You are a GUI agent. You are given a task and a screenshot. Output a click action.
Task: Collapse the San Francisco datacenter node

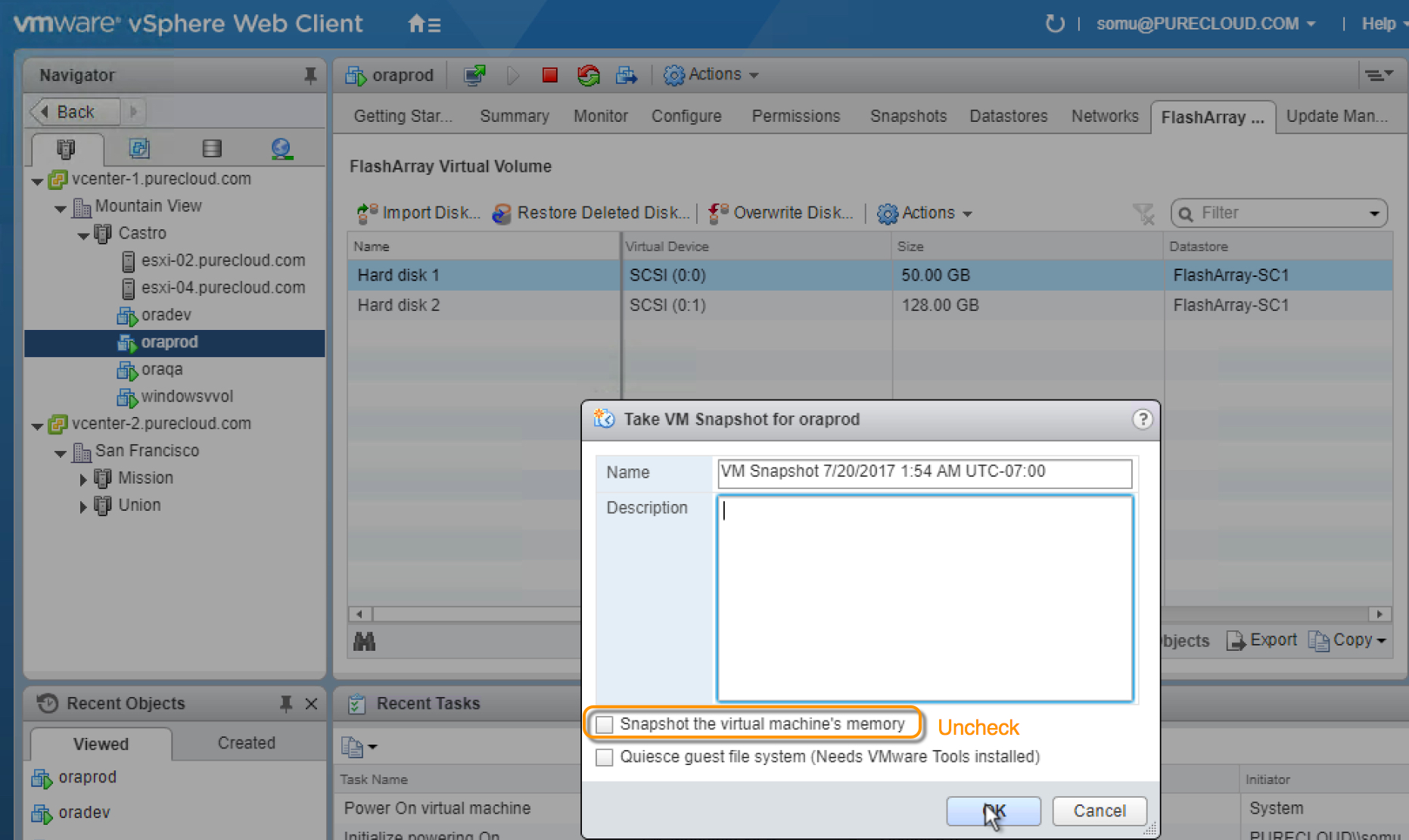click(x=61, y=453)
